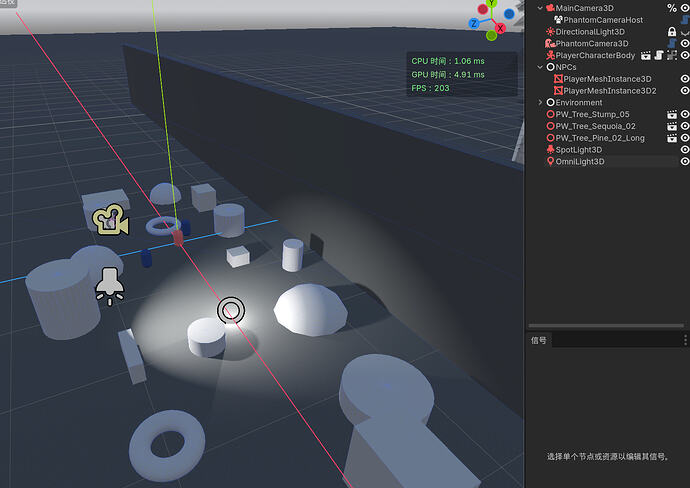This screenshot has height=488, width=690.
Task: Collapse the MainCamera3D node
Action: [540, 8]
